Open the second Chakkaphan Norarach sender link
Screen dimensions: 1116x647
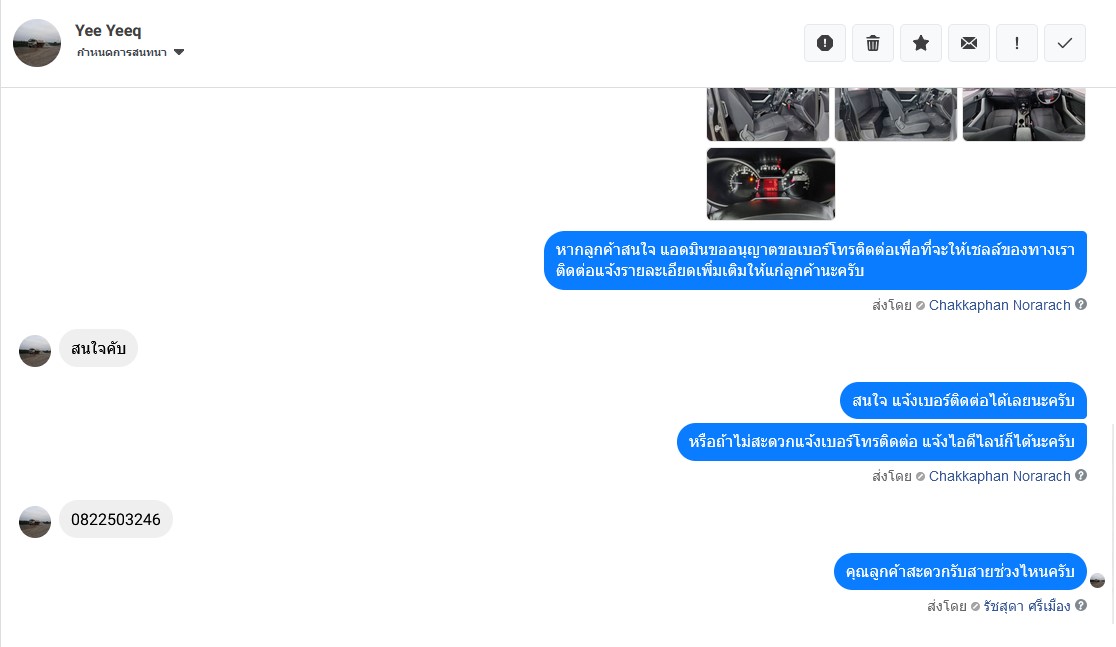coord(999,476)
